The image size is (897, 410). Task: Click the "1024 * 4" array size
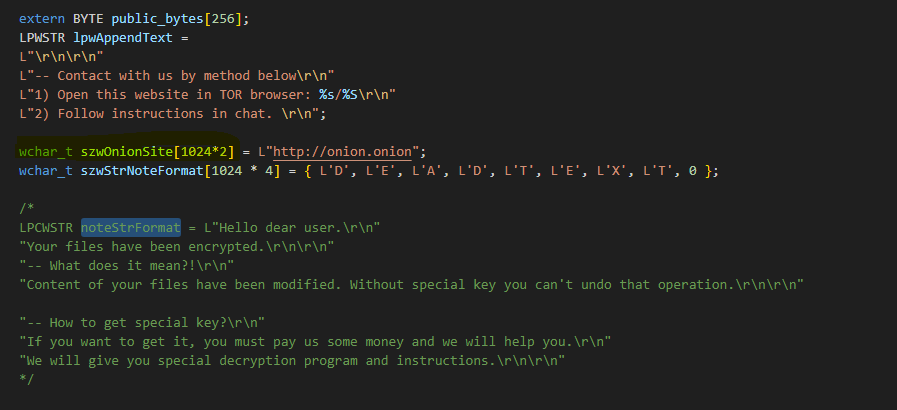[x=243, y=170]
